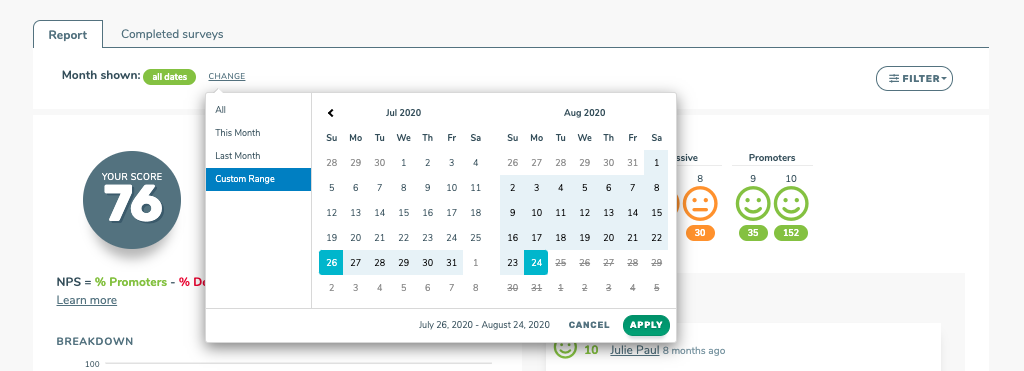Screen dimensions: 1024x371
Task: Open the FILTER dropdown
Action: click(x=914, y=79)
